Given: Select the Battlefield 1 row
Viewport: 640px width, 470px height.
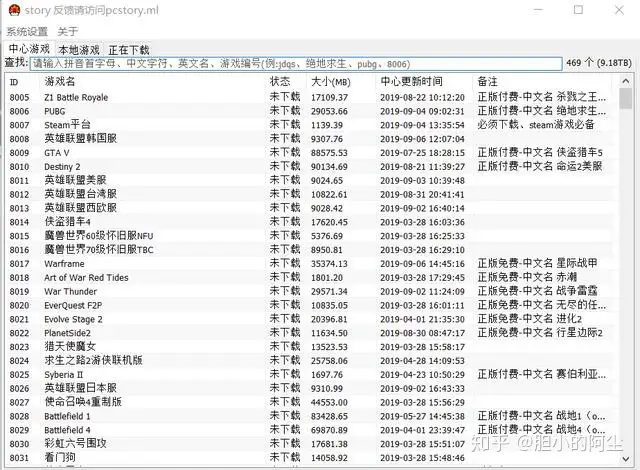Looking at the screenshot, I should (x=309, y=416).
